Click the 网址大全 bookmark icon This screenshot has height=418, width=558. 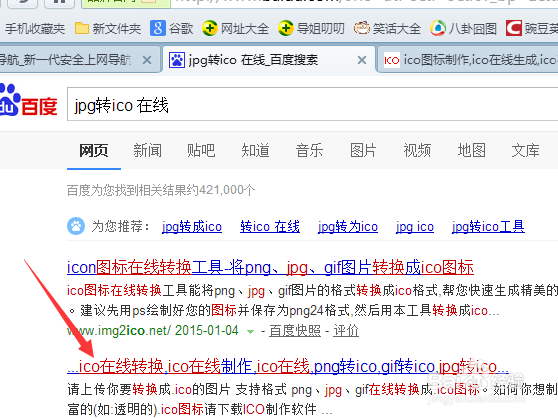point(210,28)
